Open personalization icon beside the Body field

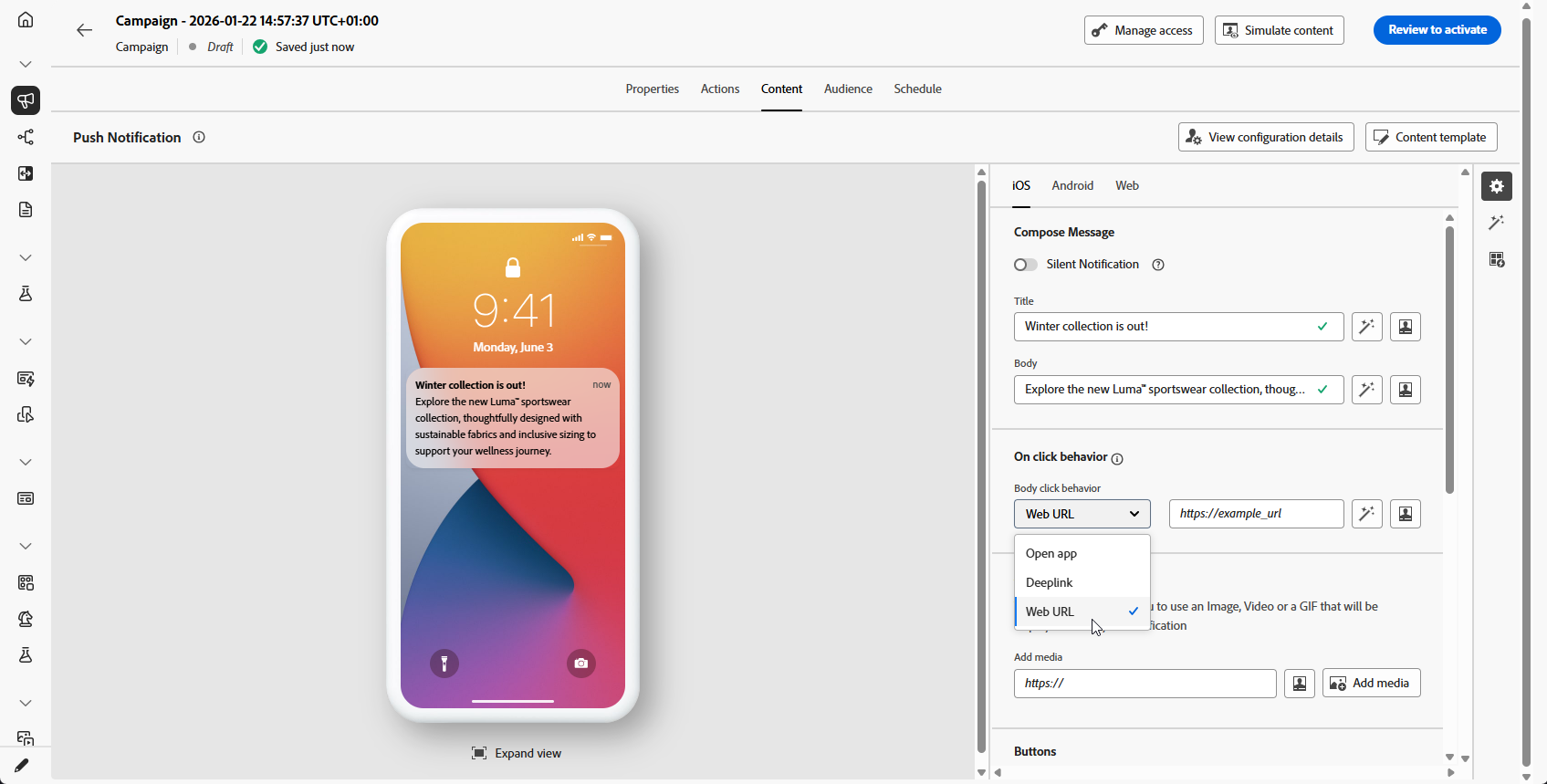[1406, 390]
